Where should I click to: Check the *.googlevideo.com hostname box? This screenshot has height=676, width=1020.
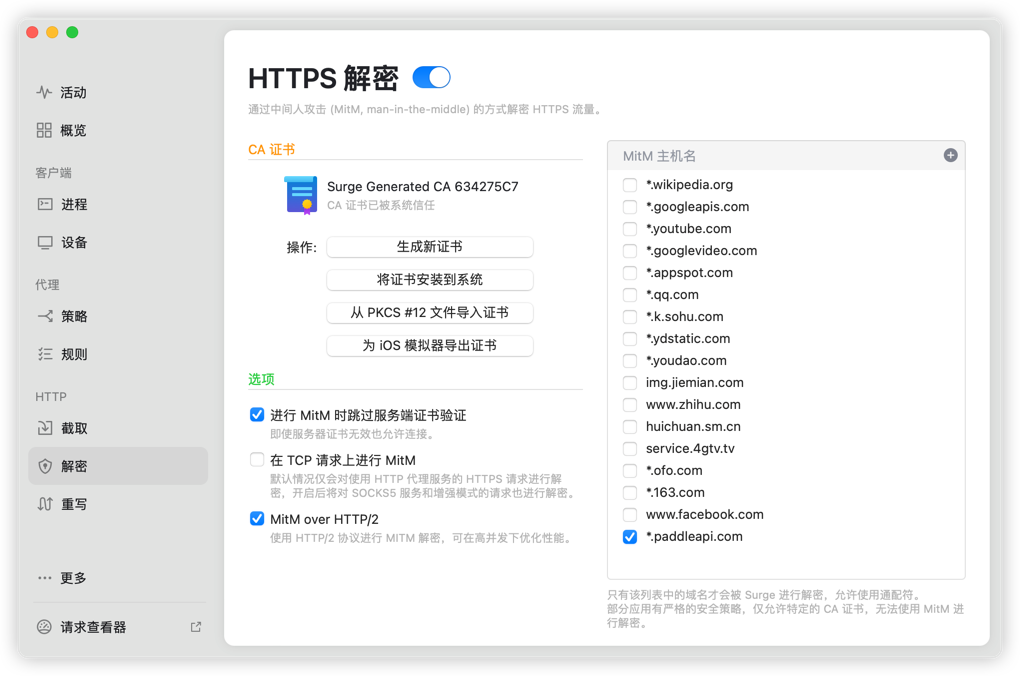630,251
